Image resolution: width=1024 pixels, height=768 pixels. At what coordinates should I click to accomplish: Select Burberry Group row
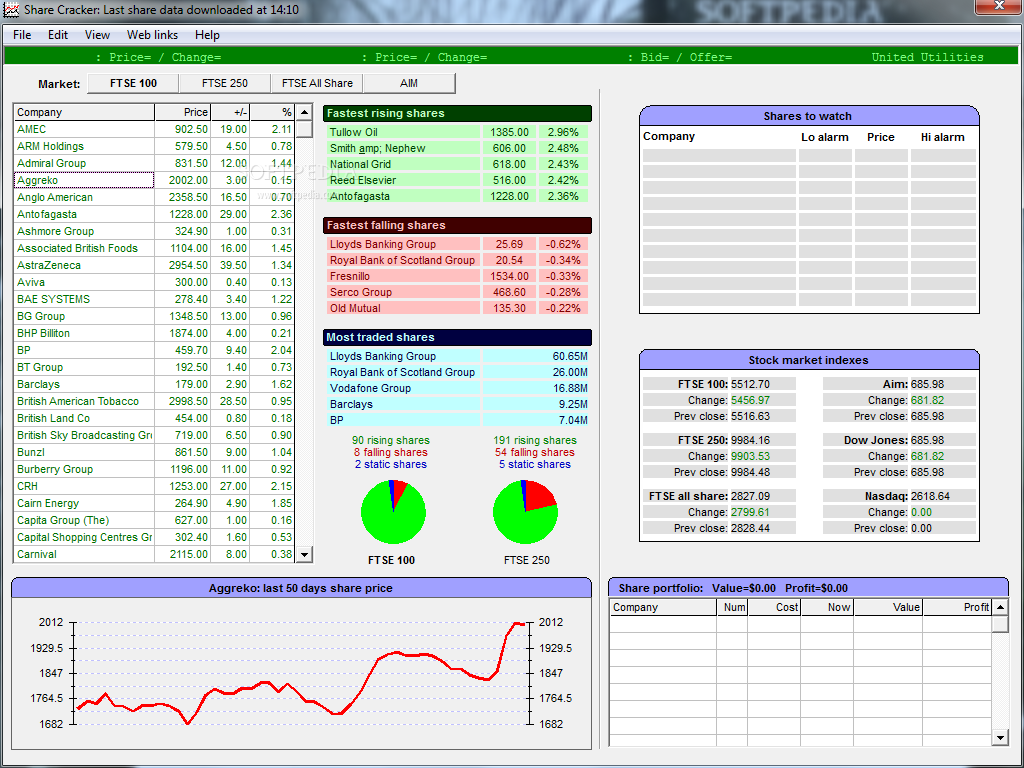(155, 469)
